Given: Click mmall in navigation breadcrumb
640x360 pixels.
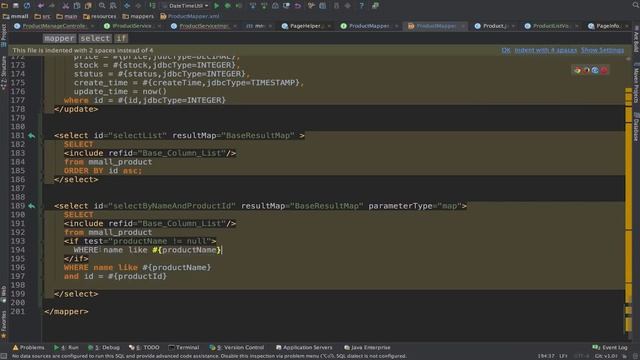Looking at the screenshot, I should click(x=16, y=16).
